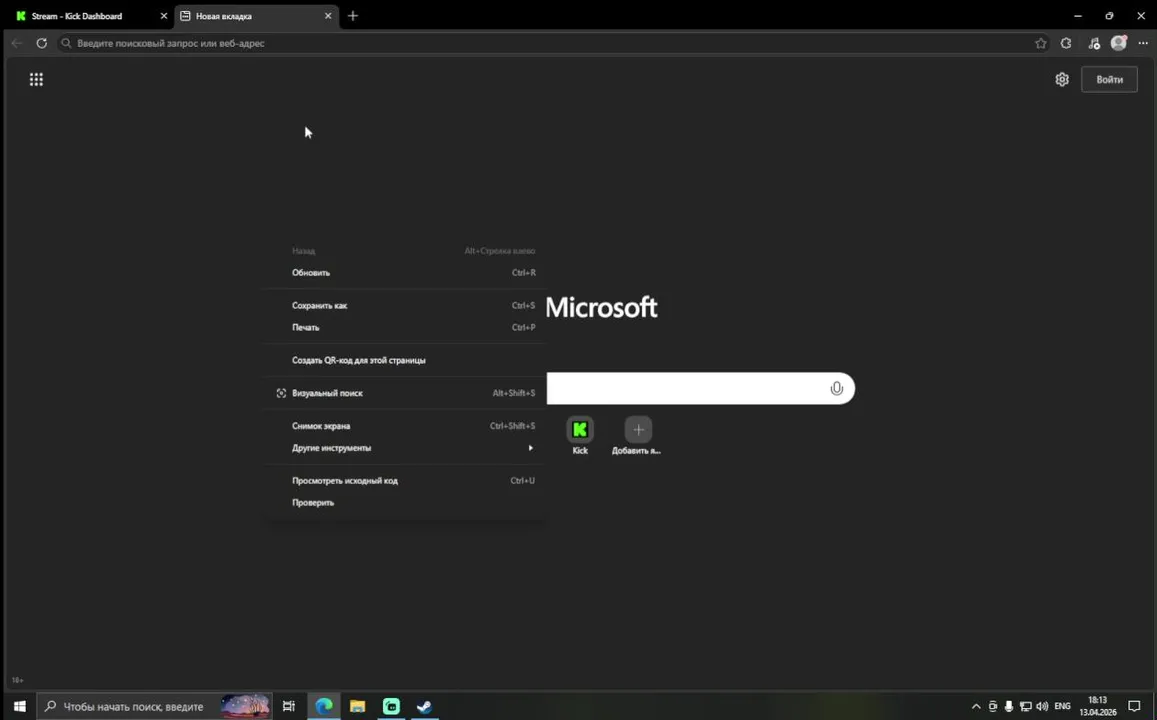
Task: Open a new tab with plus button
Action: [353, 15]
